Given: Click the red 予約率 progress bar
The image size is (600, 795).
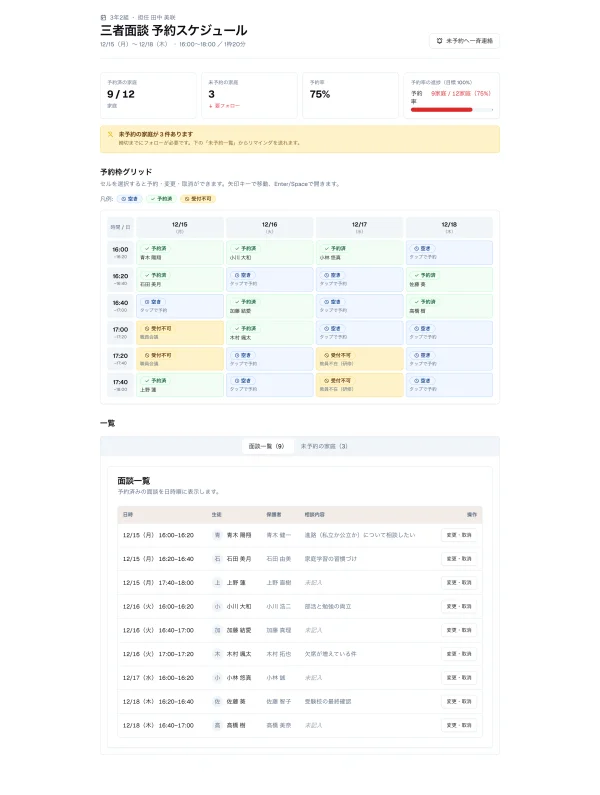Looking at the screenshot, I should [x=451, y=110].
